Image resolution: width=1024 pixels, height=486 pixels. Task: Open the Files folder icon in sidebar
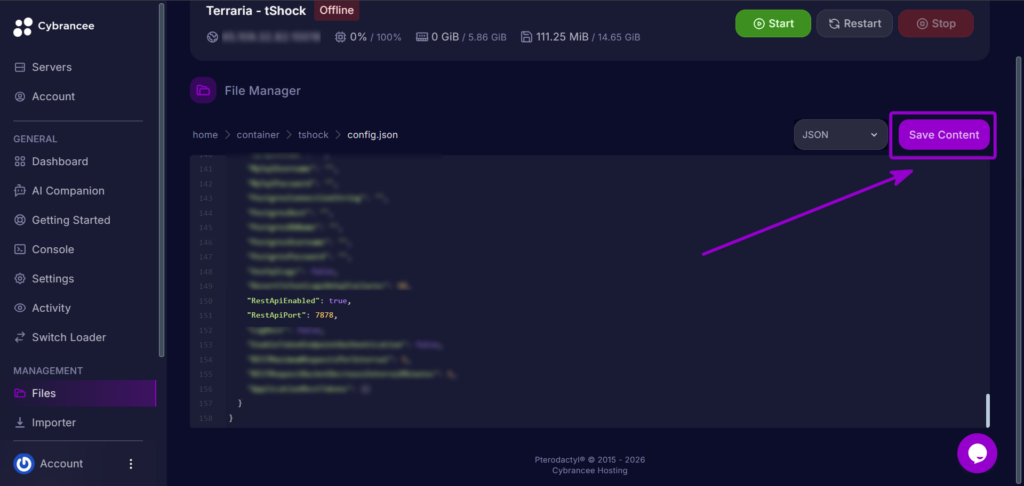(x=20, y=393)
